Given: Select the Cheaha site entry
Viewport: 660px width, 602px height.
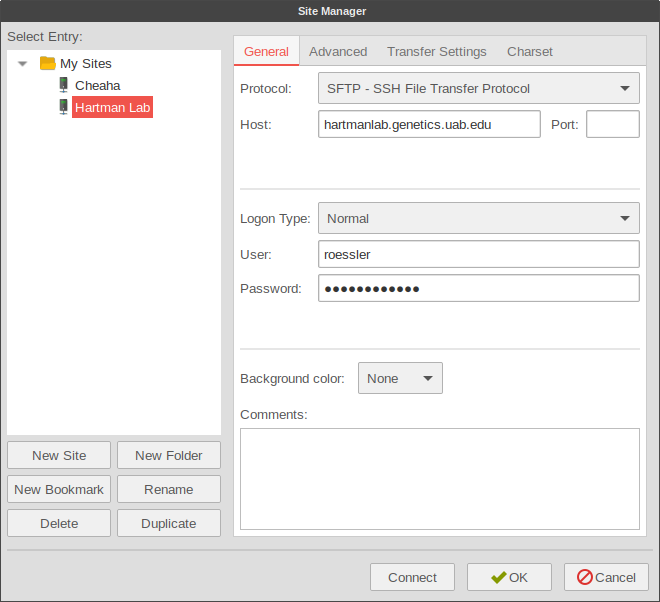Looking at the screenshot, I should click(x=97, y=85).
